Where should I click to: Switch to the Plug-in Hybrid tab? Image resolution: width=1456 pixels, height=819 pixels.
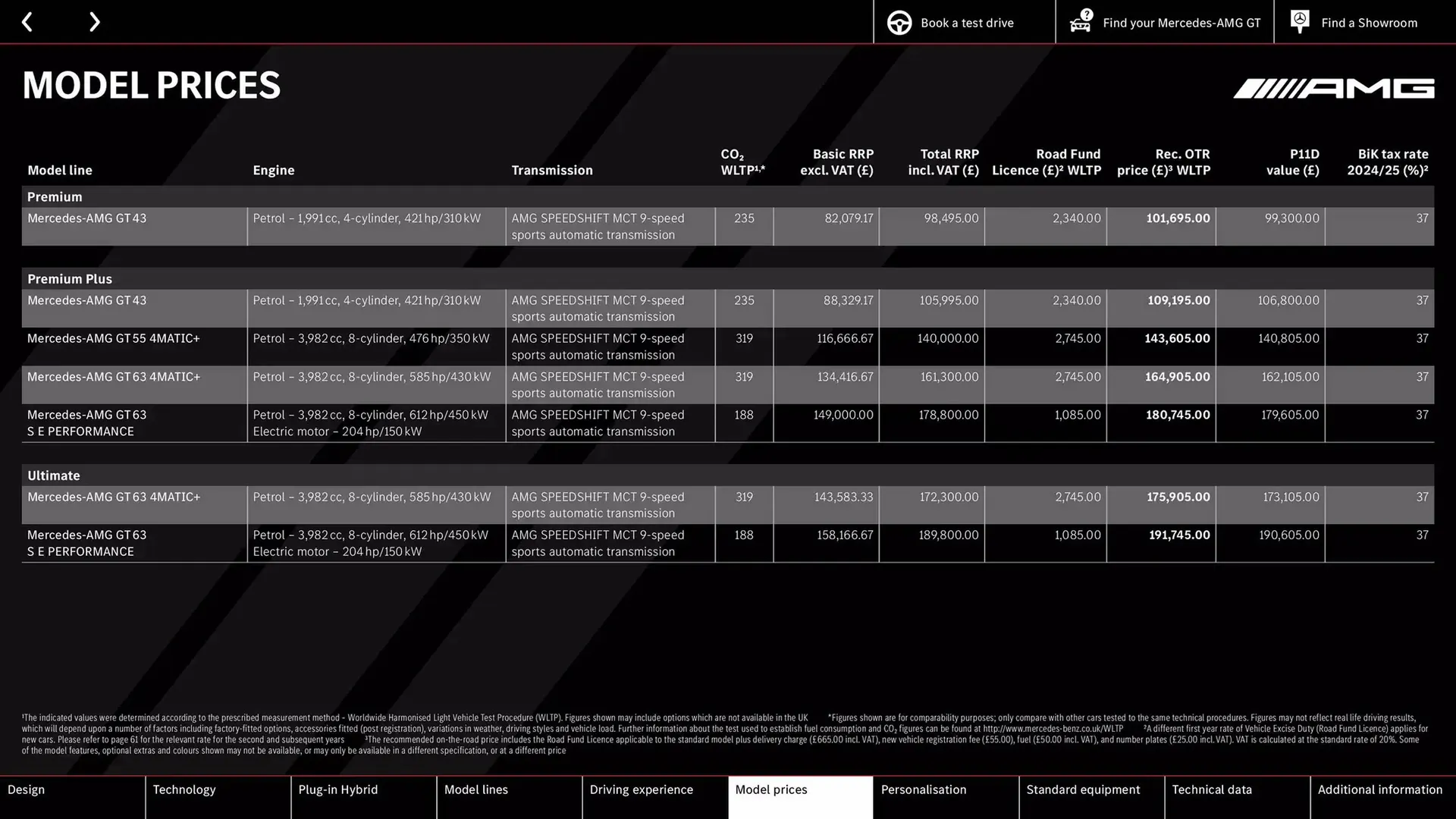coord(363,797)
